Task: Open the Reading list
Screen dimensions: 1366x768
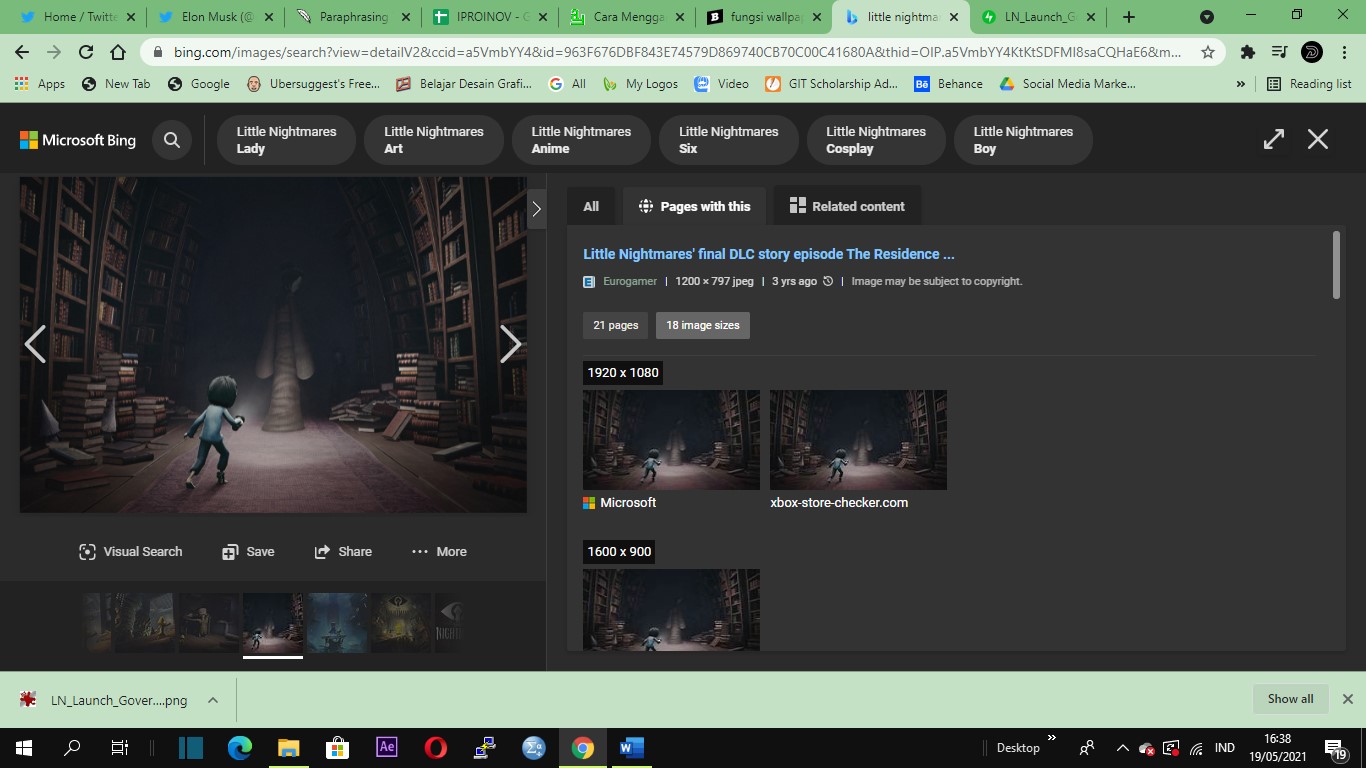Action: [x=1309, y=84]
